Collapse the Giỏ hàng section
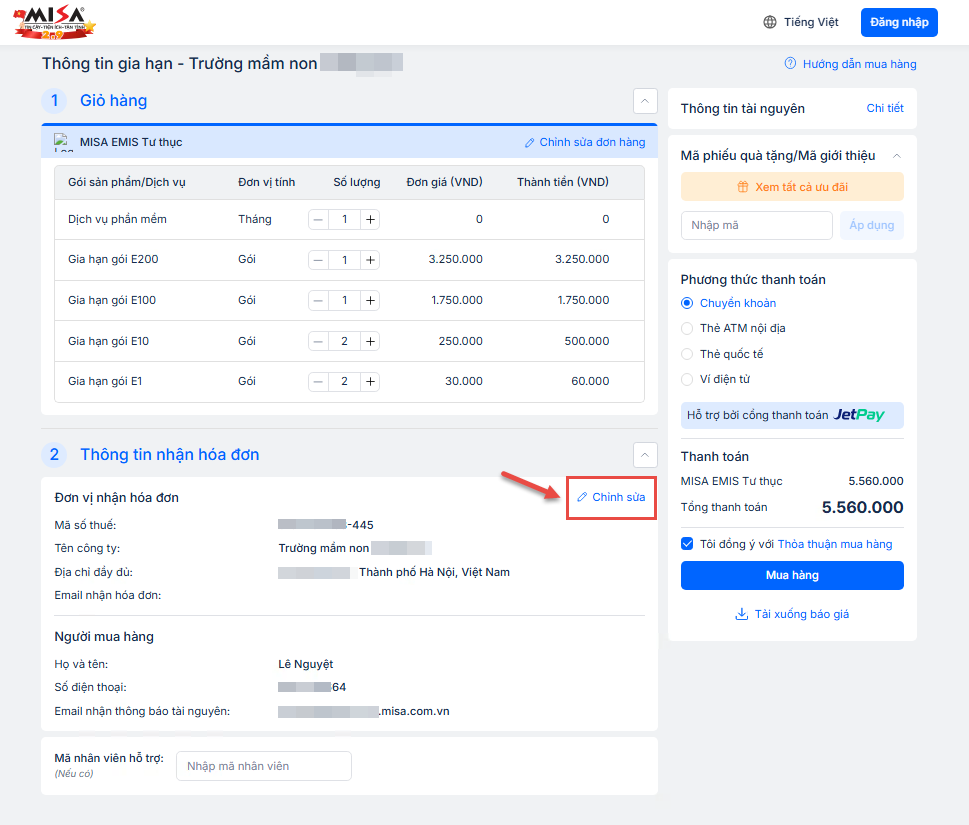Screen dimensions: 969x825 tap(645, 101)
